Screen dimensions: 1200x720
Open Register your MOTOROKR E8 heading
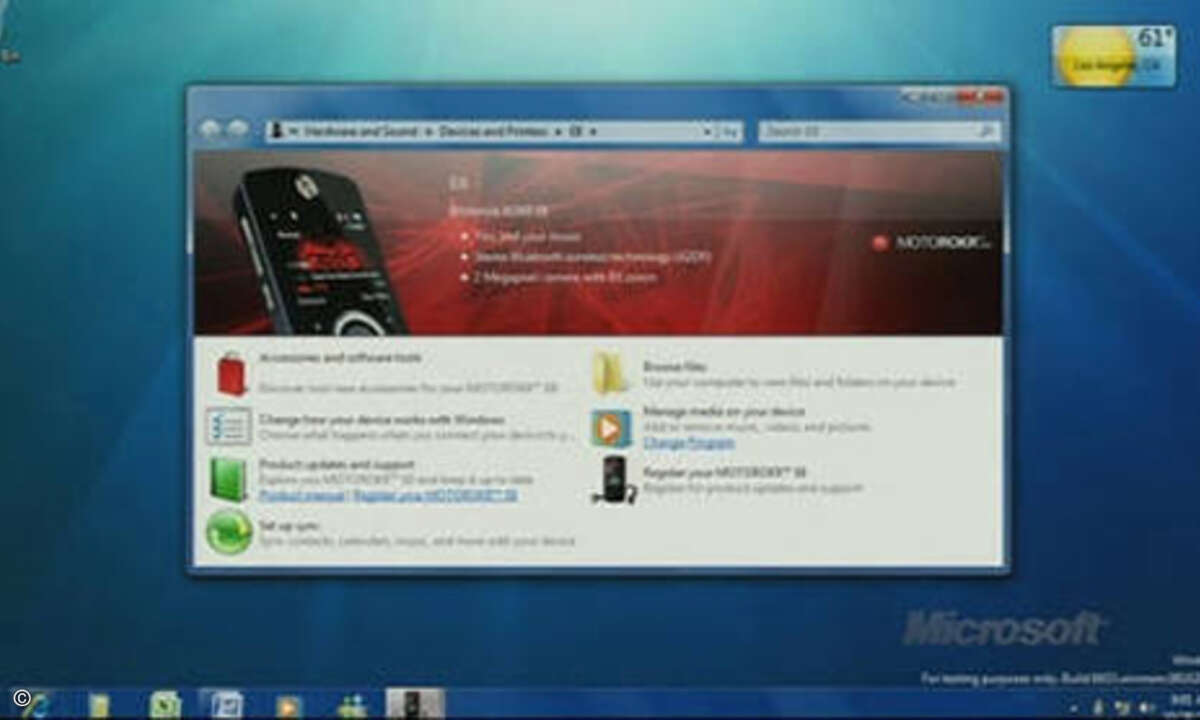pos(725,472)
